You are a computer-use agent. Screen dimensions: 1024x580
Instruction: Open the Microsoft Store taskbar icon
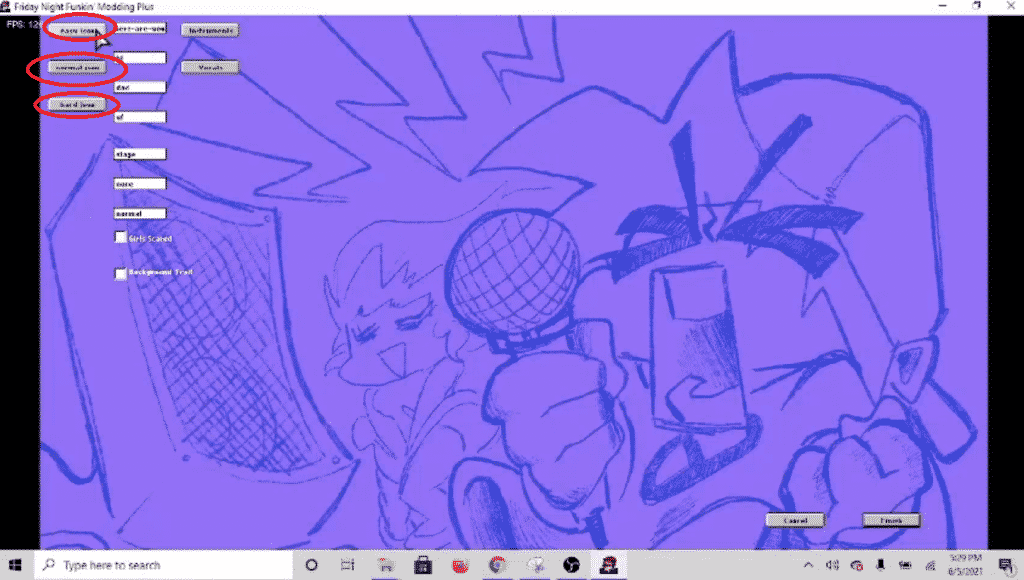422,564
